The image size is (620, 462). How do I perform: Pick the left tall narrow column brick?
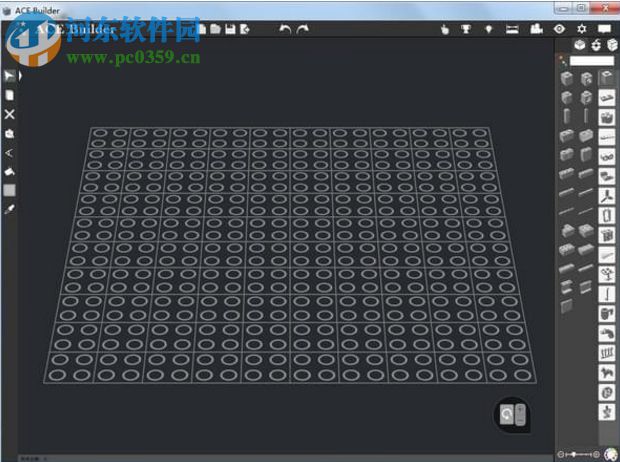coord(567,116)
